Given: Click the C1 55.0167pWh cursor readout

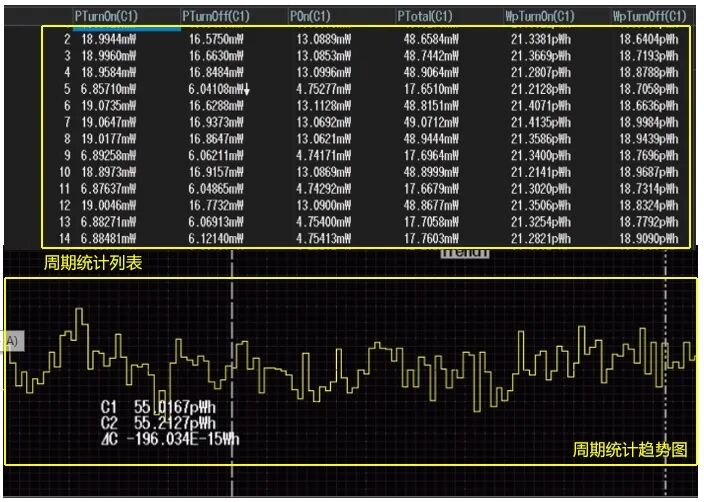Looking at the screenshot, I should [x=158, y=407].
